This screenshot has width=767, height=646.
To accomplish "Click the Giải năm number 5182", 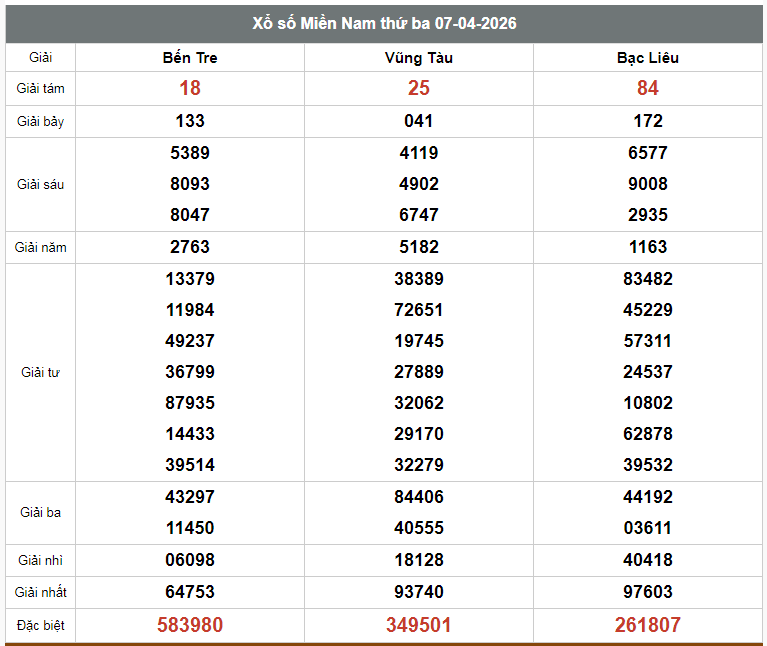I will 418,247.
